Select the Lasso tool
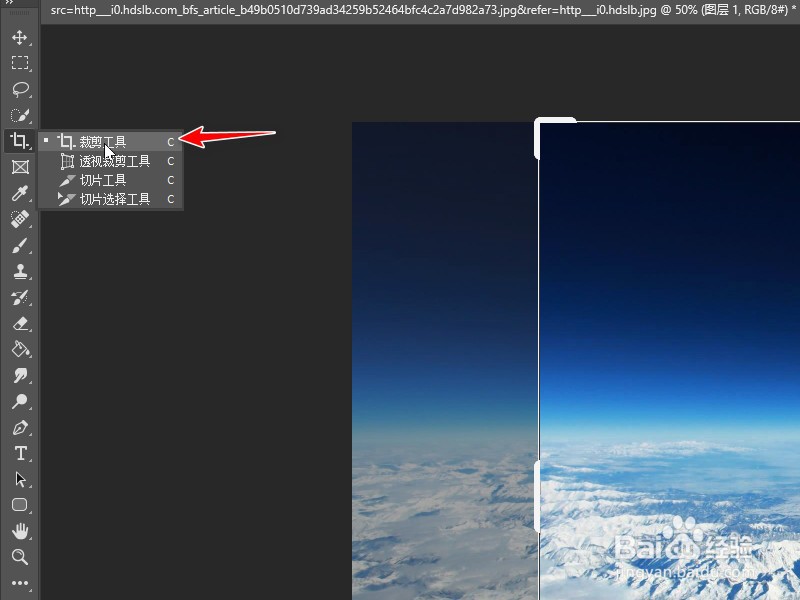800x600 pixels. click(20, 89)
